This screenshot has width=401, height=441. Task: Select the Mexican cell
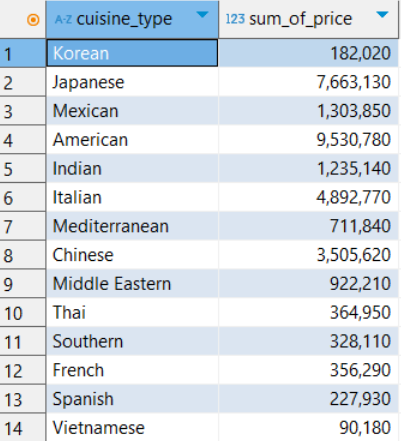[x=132, y=111]
